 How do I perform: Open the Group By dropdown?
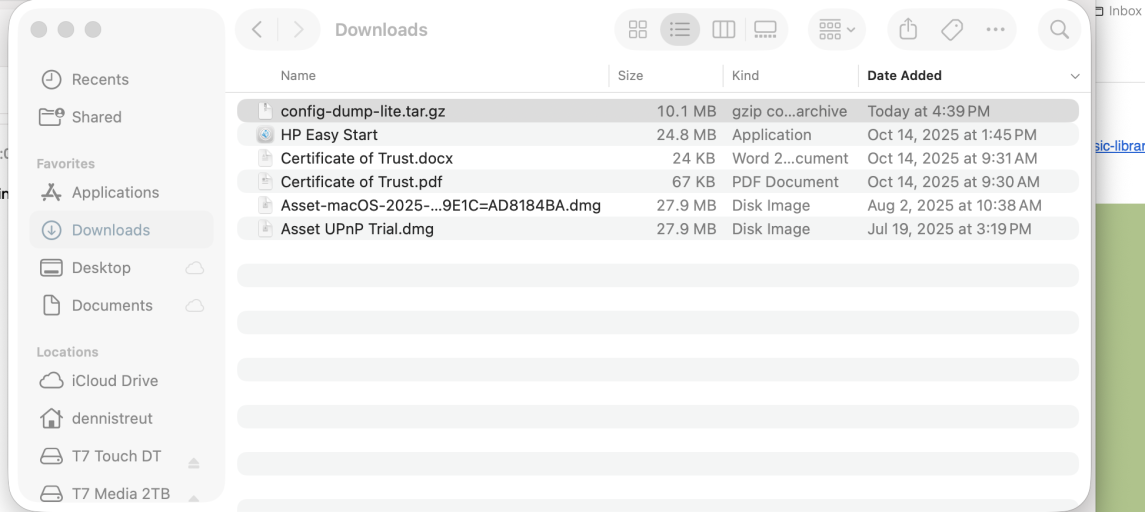pyautogui.click(x=836, y=30)
